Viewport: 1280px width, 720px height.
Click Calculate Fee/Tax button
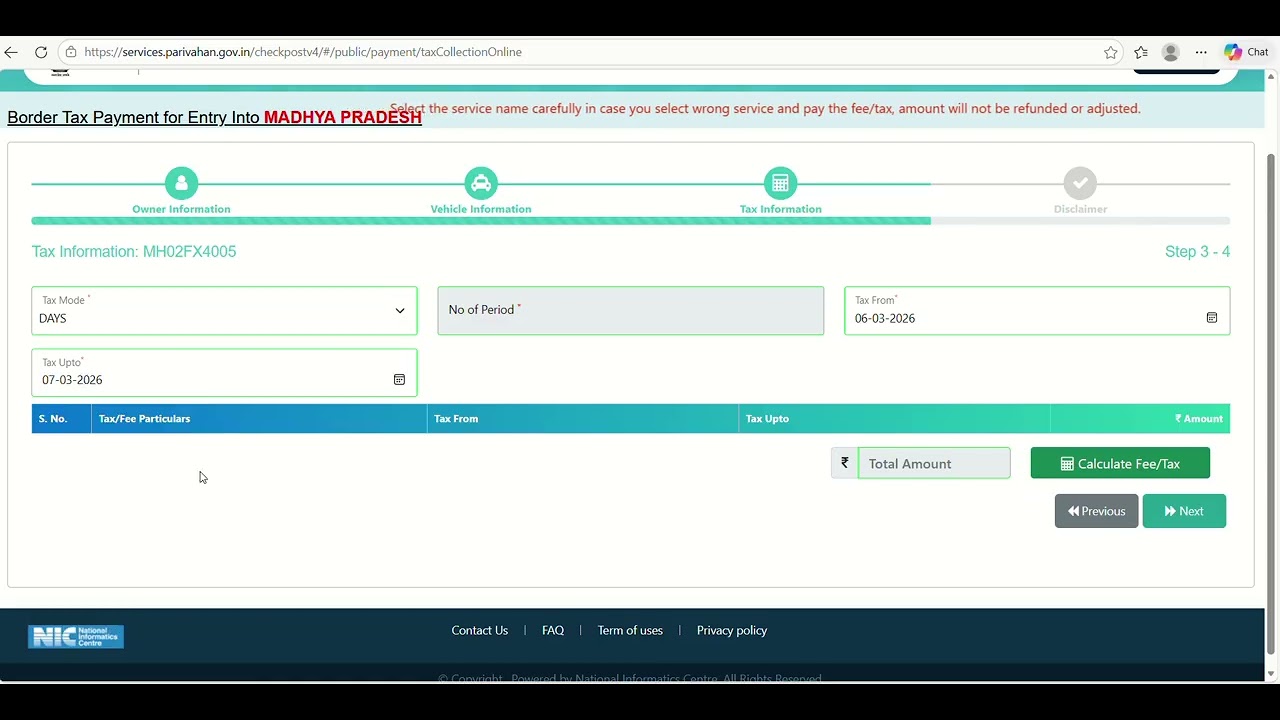pyautogui.click(x=1120, y=463)
